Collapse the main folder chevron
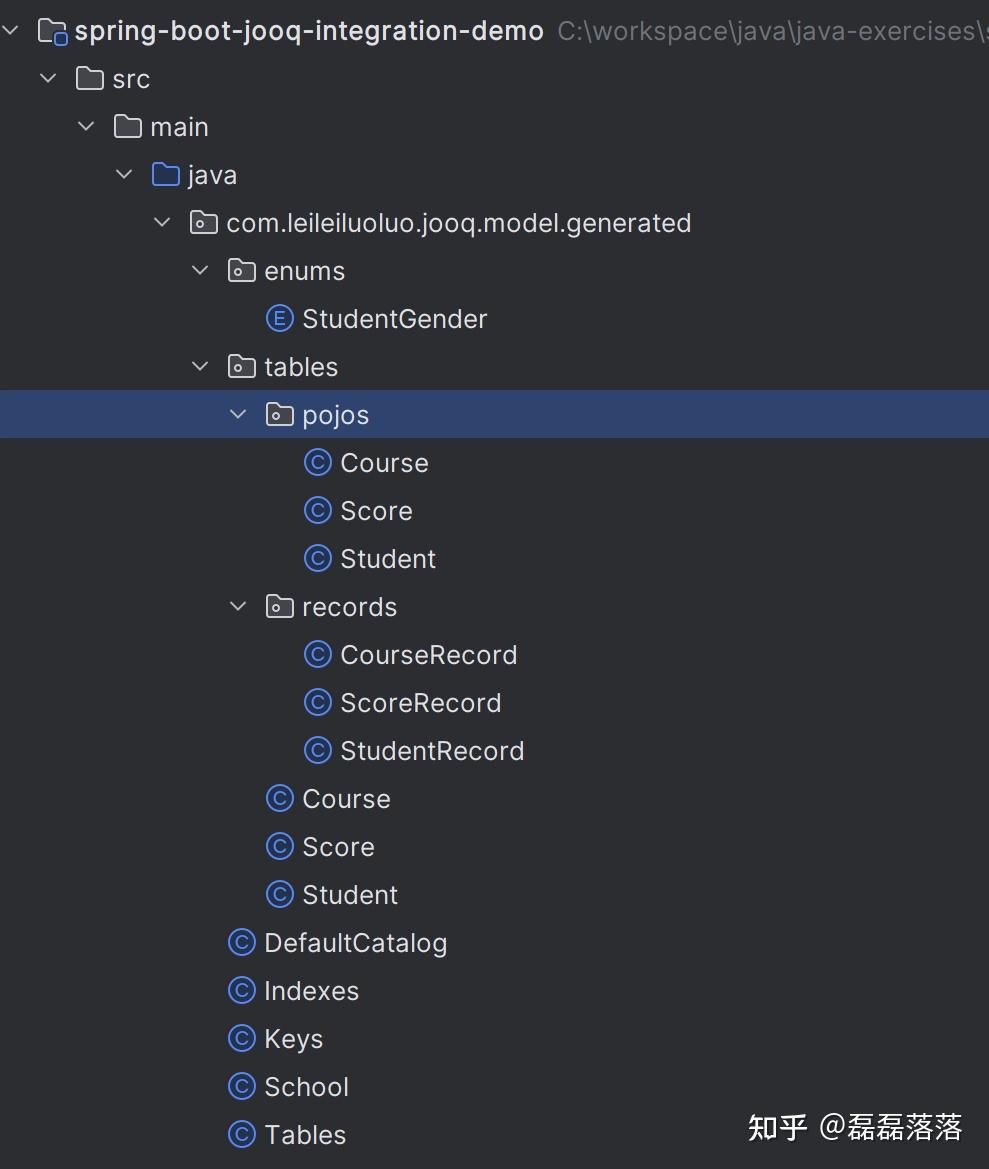989x1169 pixels. coord(86,127)
